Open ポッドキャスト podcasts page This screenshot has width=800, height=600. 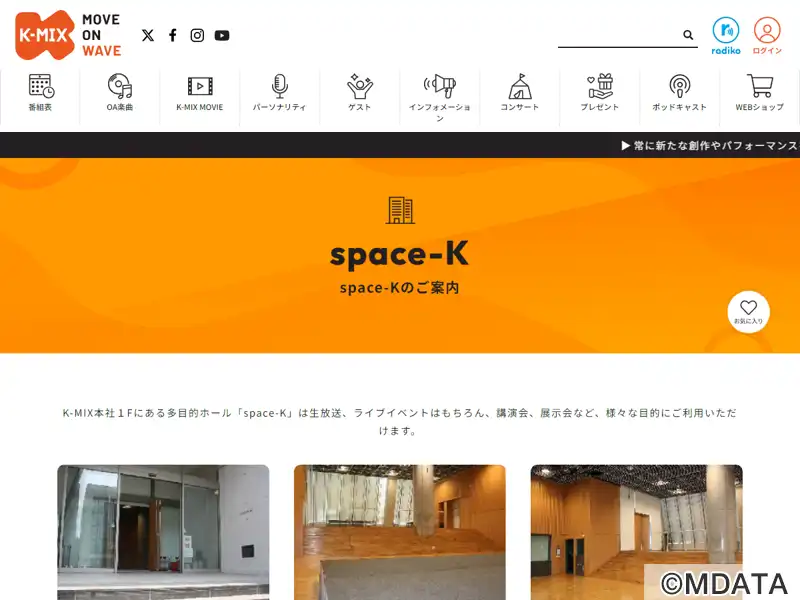[x=680, y=93]
